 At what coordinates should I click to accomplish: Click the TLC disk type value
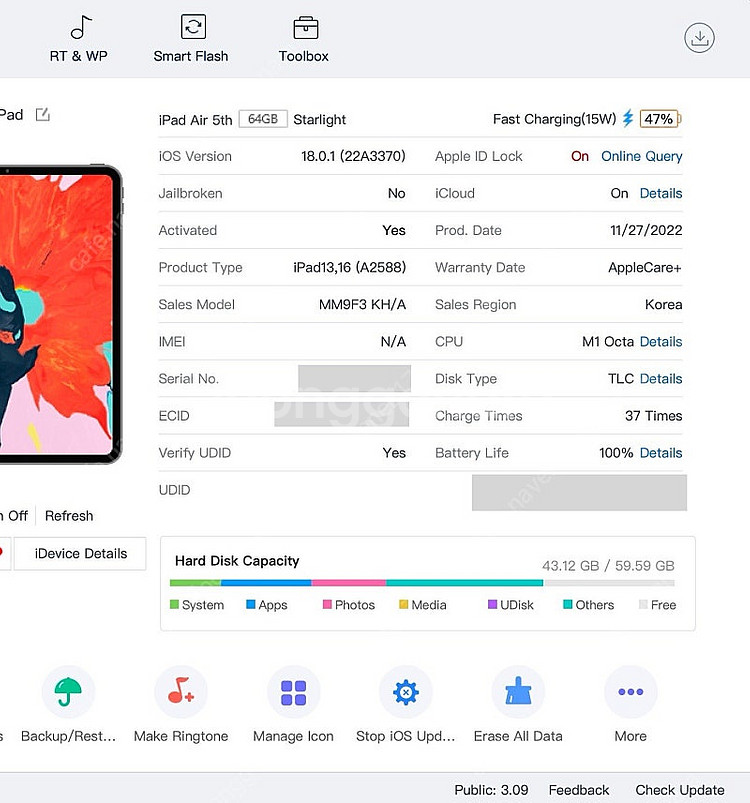[621, 378]
